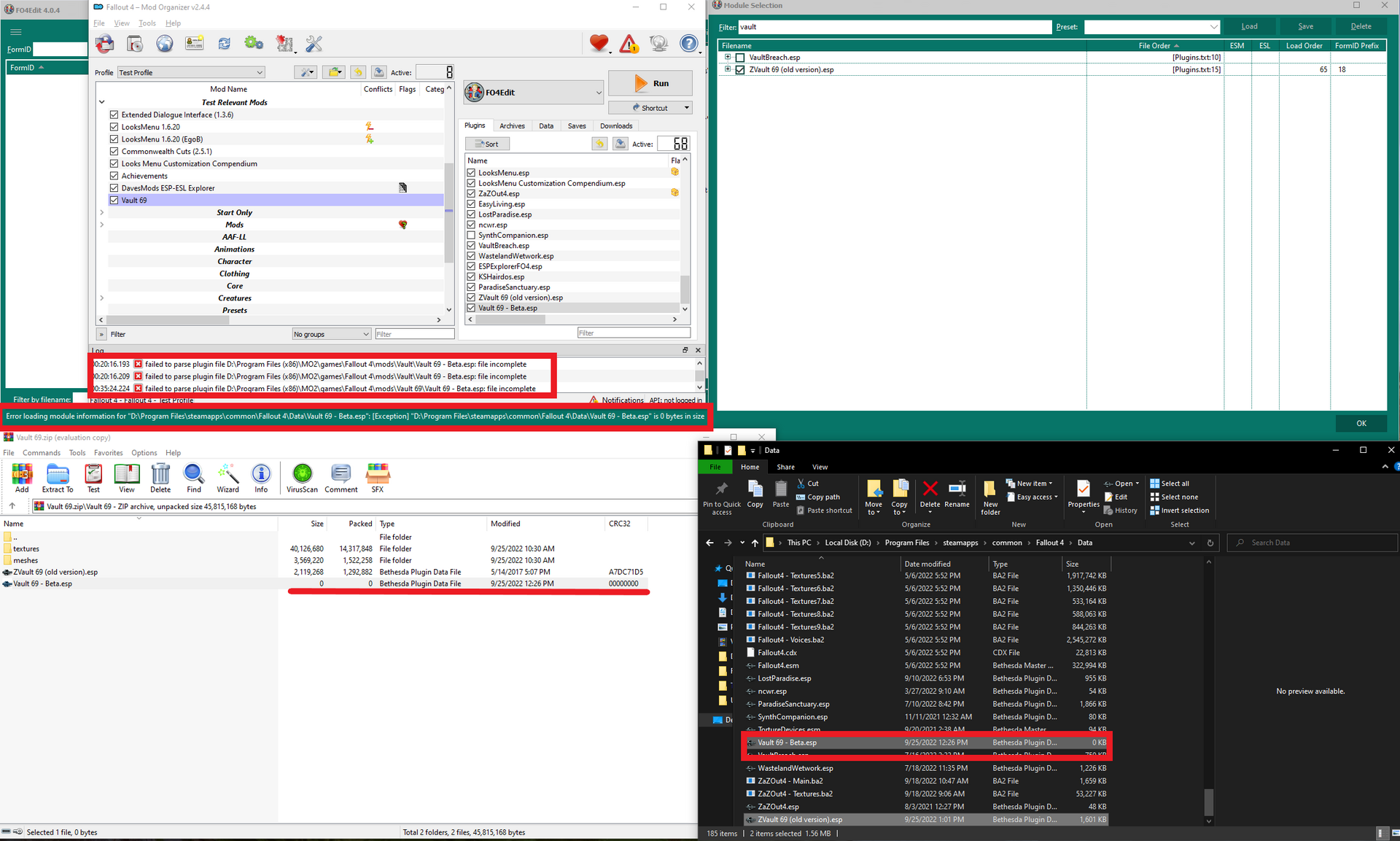Screen dimensions: 1400x841
Task: Open the Preset dropdown in Module Selection
Action: tap(1152, 27)
